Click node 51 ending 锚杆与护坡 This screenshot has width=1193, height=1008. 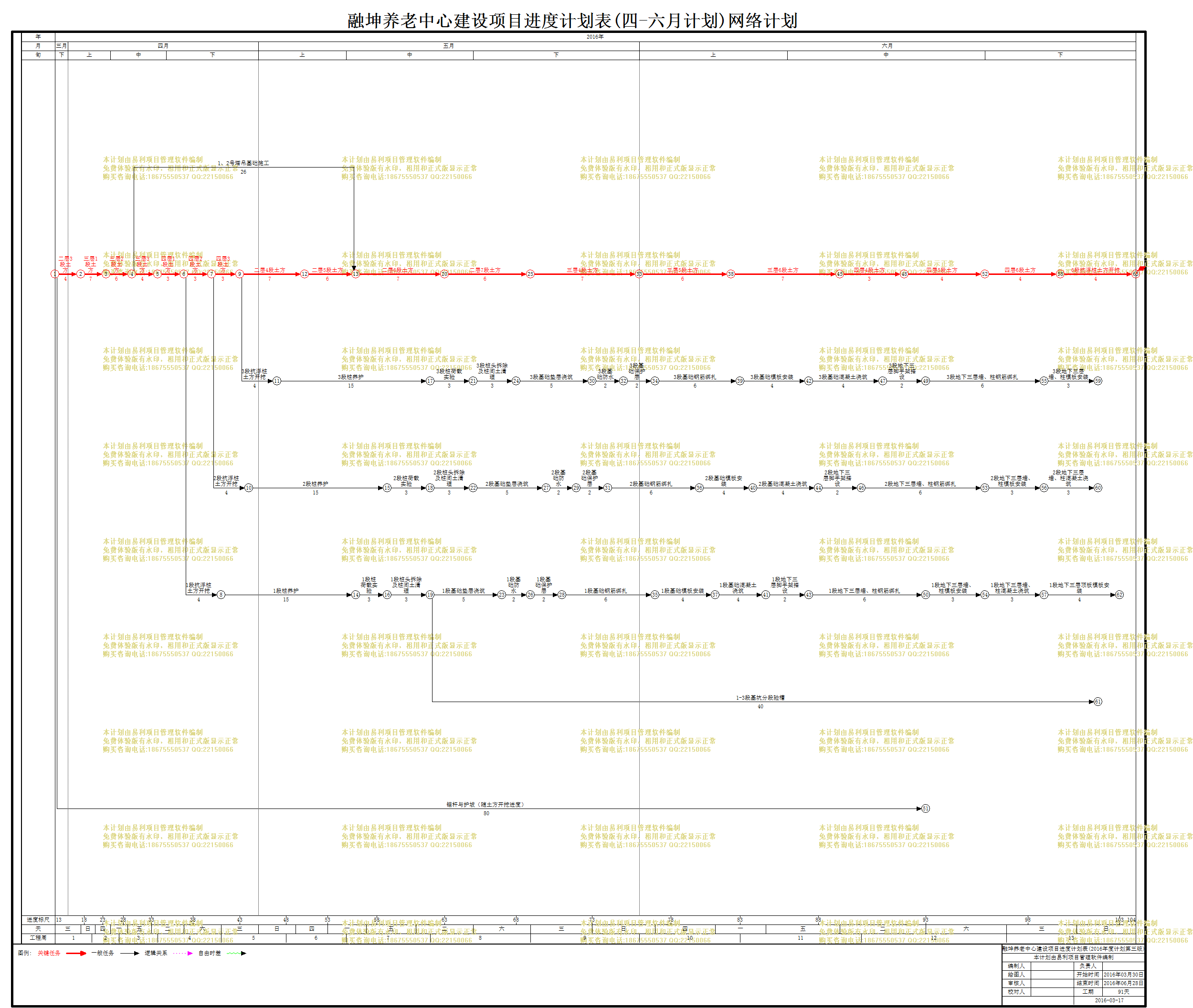(x=926, y=808)
